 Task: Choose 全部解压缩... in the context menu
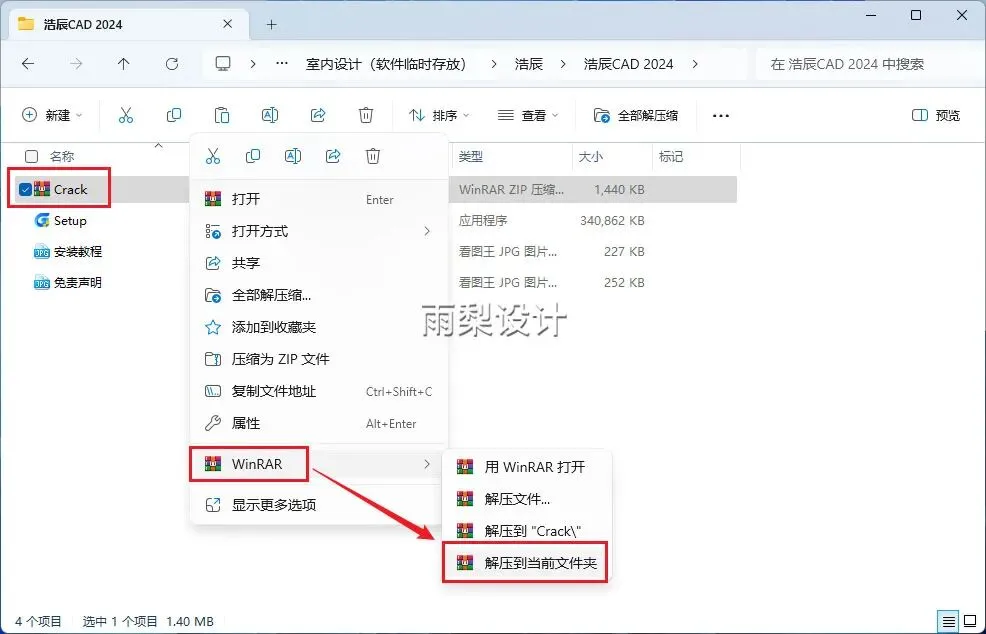point(319,295)
